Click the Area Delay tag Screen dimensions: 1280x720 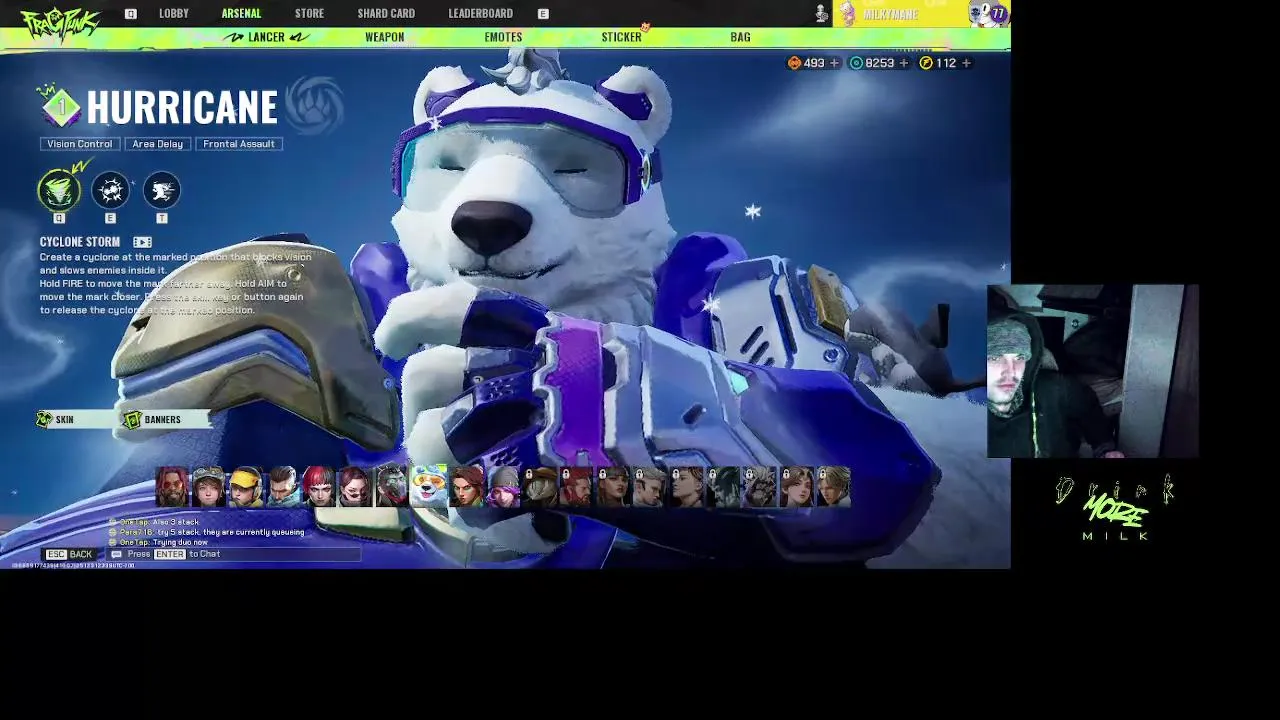coord(158,144)
